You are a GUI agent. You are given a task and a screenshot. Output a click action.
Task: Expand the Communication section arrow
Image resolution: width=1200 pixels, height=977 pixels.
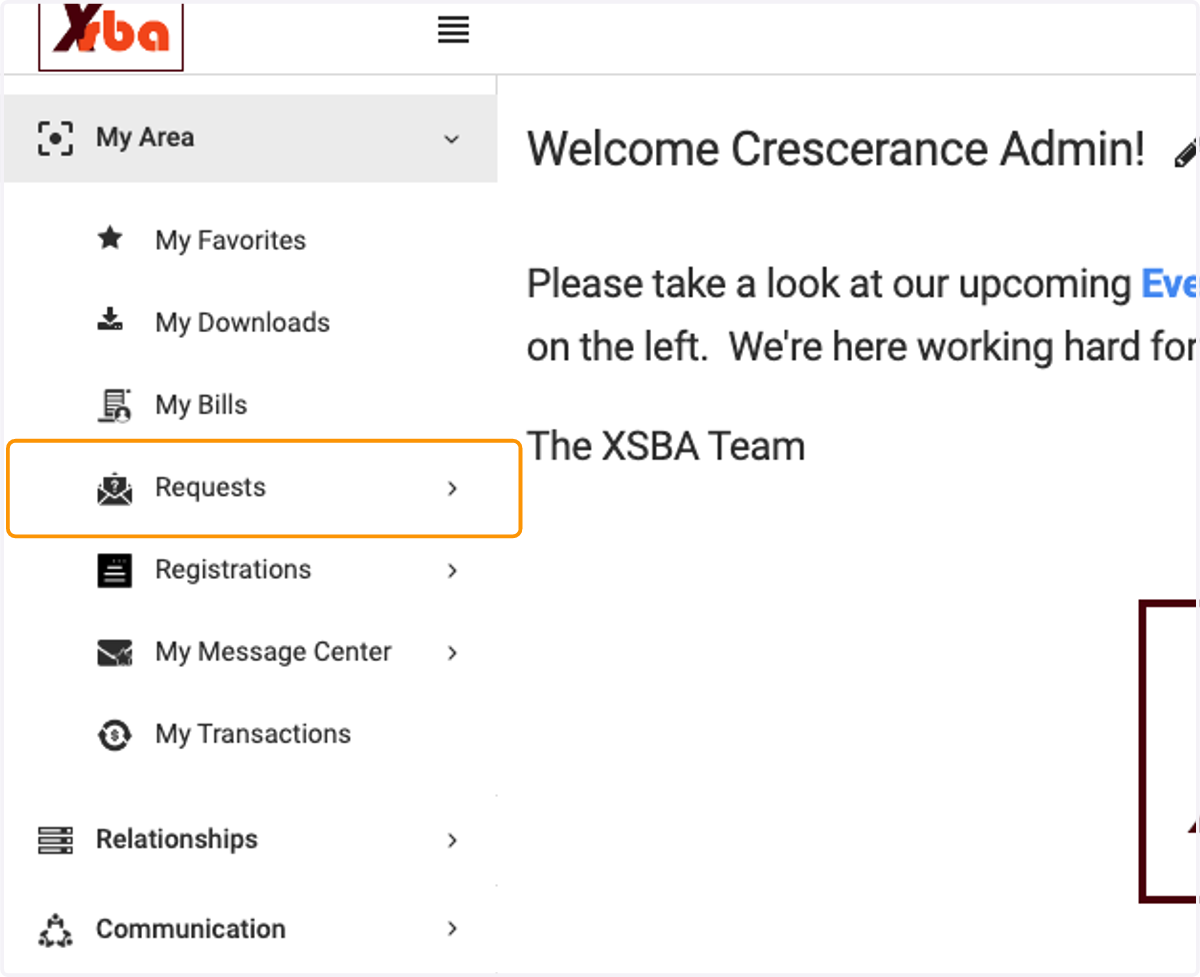(x=452, y=929)
